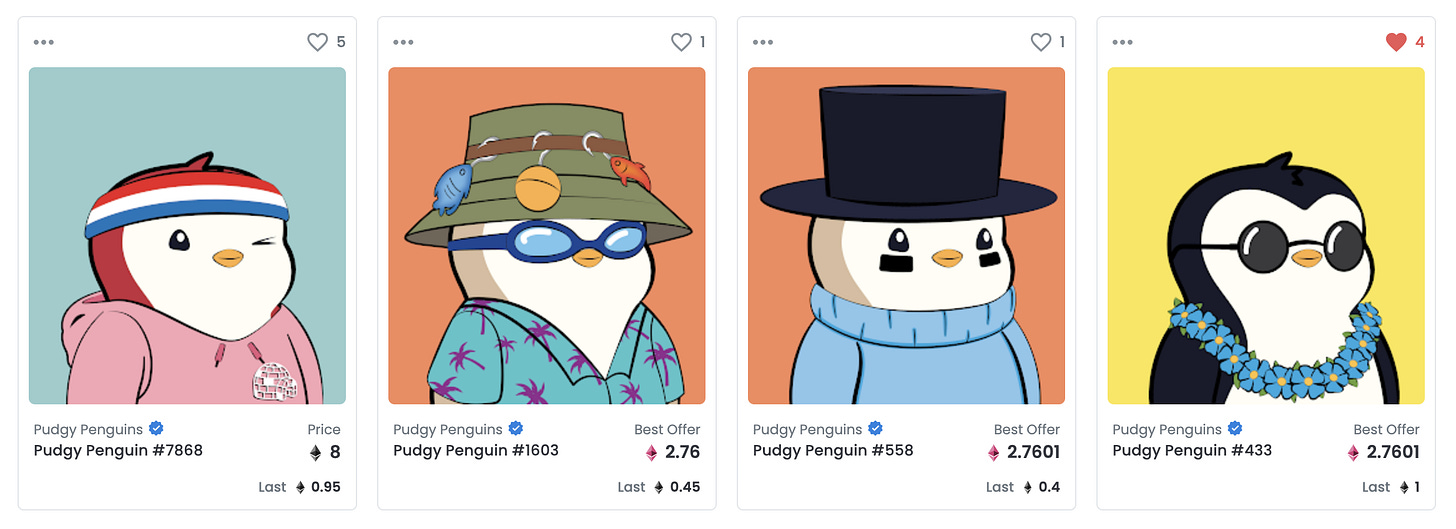Screen dimensions: 1456x529
Task: Open three-dot menu on #7868 card
Action: 44,42
